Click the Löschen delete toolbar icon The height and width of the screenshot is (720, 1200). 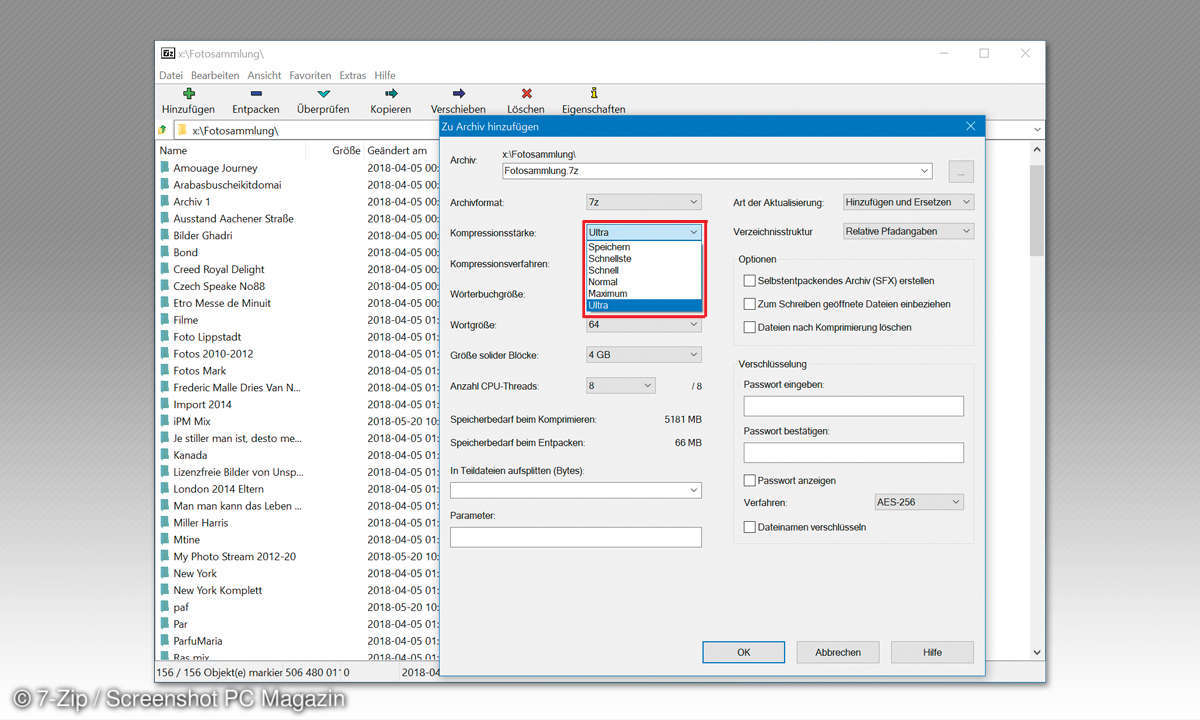pyautogui.click(x=526, y=93)
